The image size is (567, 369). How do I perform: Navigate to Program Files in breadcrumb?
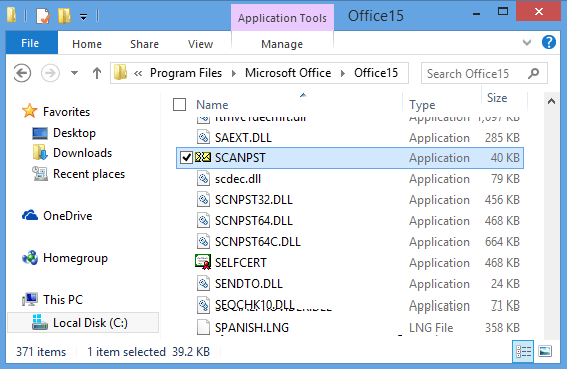[x=186, y=73]
